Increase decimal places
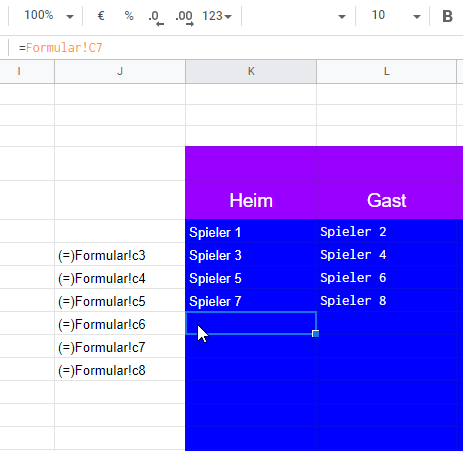The width and height of the screenshot is (463, 451). coord(184,17)
